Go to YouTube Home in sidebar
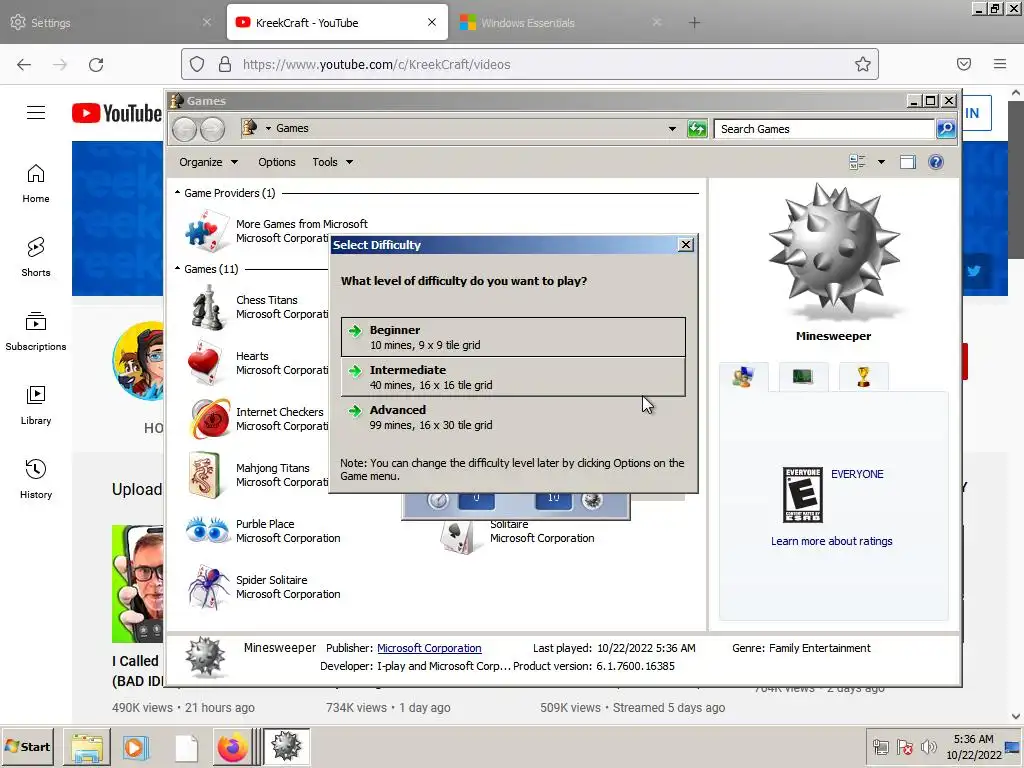Image resolution: width=1024 pixels, height=768 pixels. coord(36,184)
